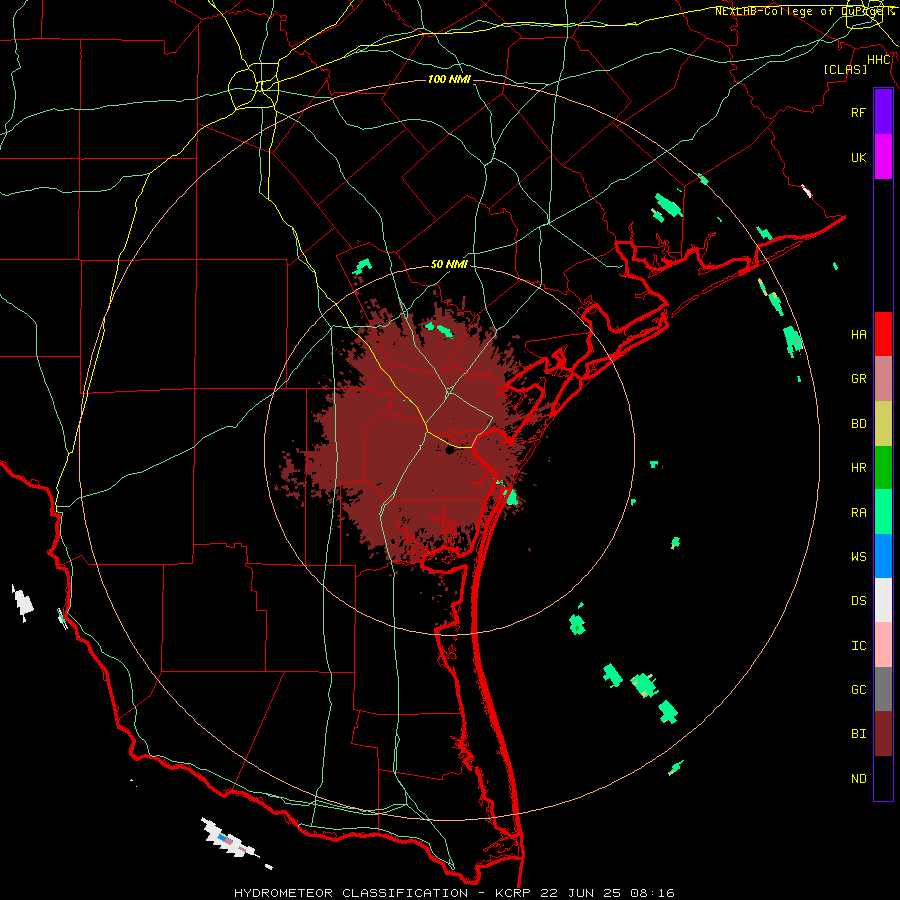Screen dimensions: 900x900
Task: Select the yellow BD legend swatch
Action: 883,424
